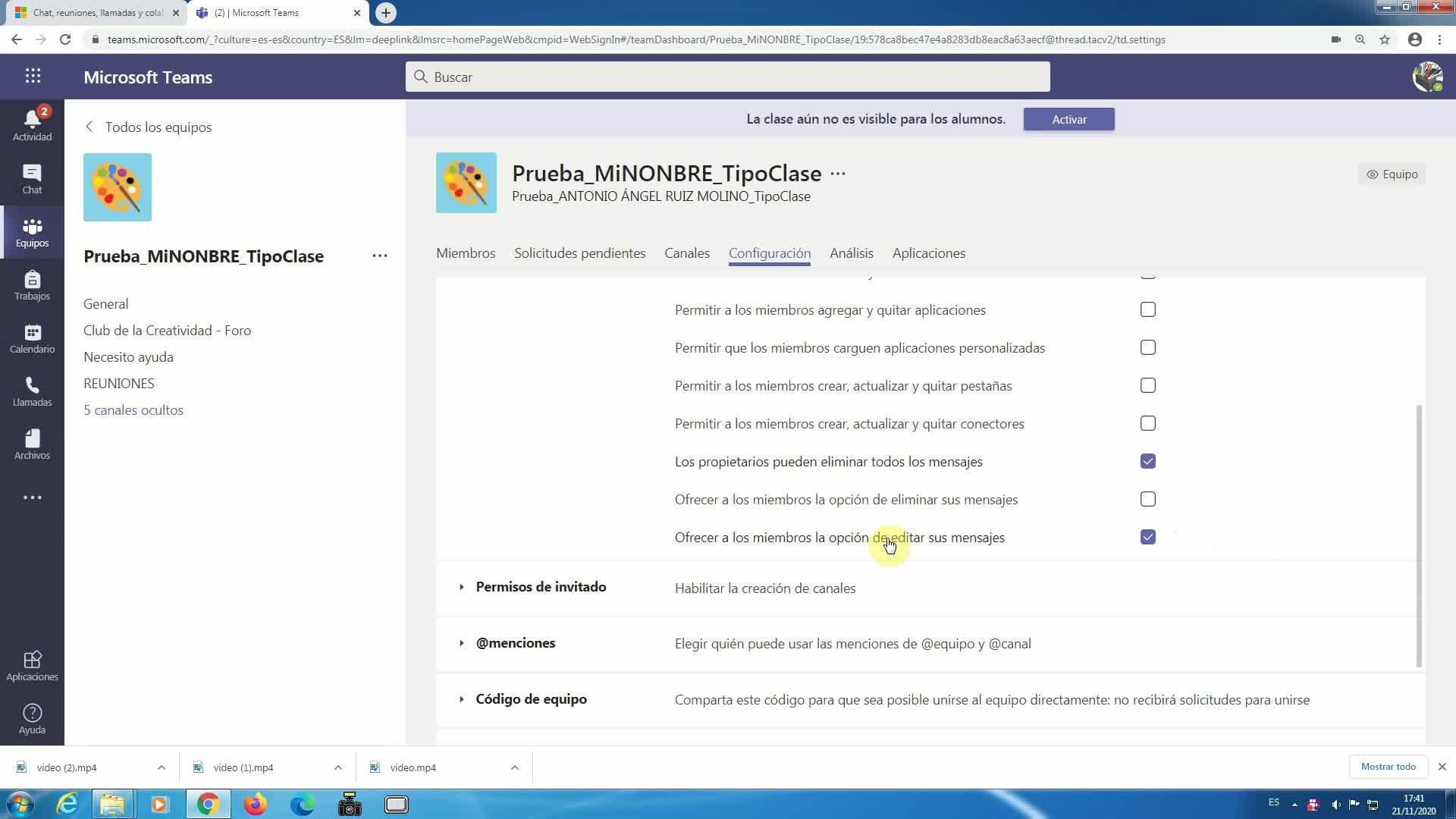The width and height of the screenshot is (1456, 819).
Task: Open the Calendario view
Action: click(32, 338)
